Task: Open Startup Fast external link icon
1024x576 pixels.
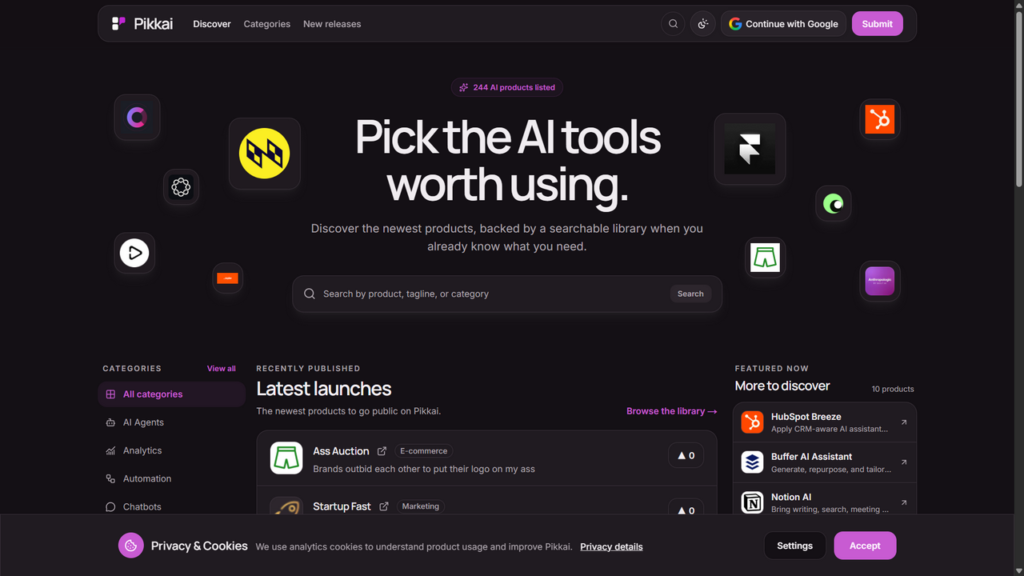Action: click(x=384, y=507)
